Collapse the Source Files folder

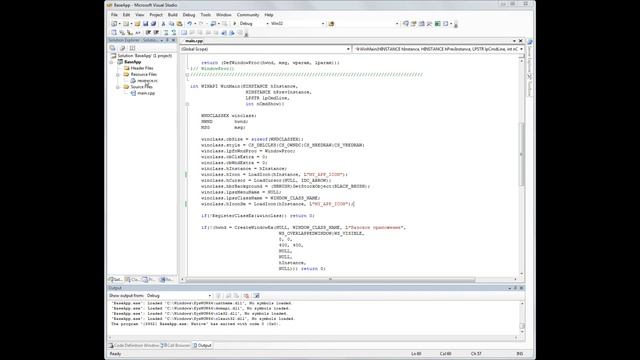tap(118, 87)
